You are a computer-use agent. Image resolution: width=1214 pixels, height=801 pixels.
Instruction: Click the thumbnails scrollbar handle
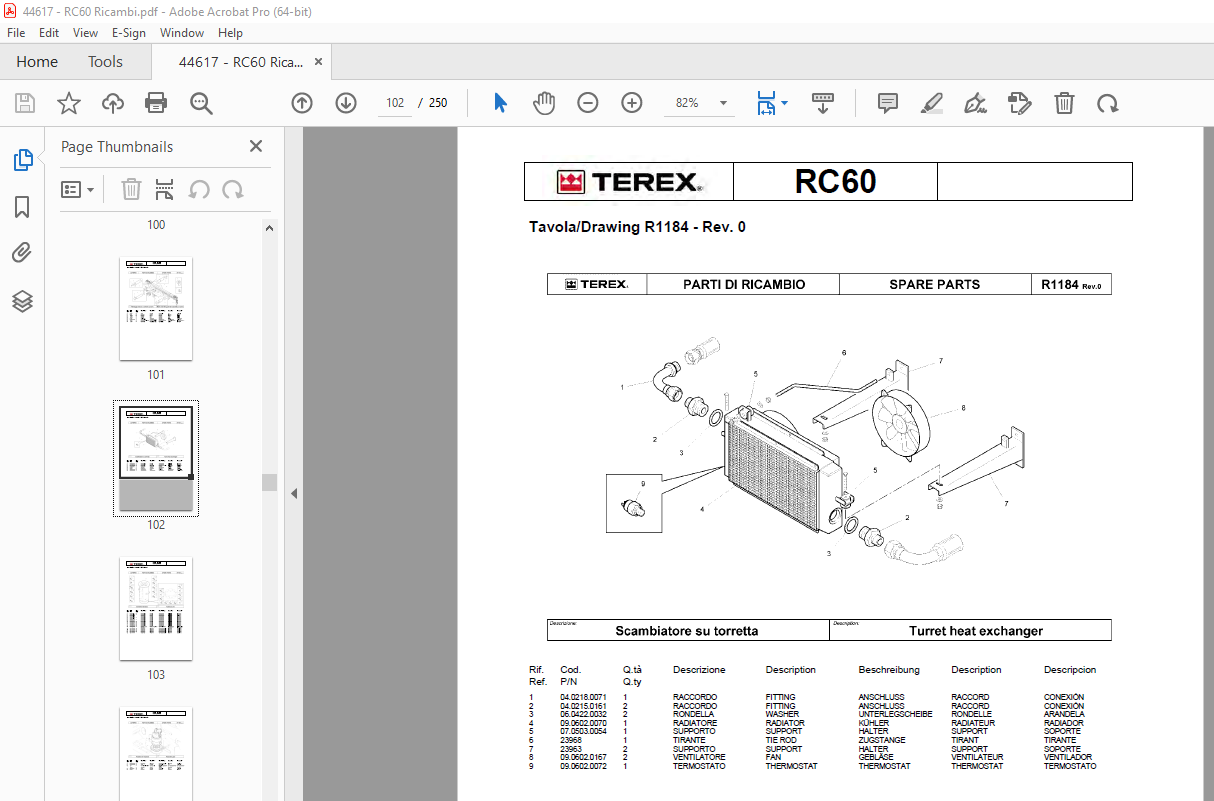click(269, 482)
